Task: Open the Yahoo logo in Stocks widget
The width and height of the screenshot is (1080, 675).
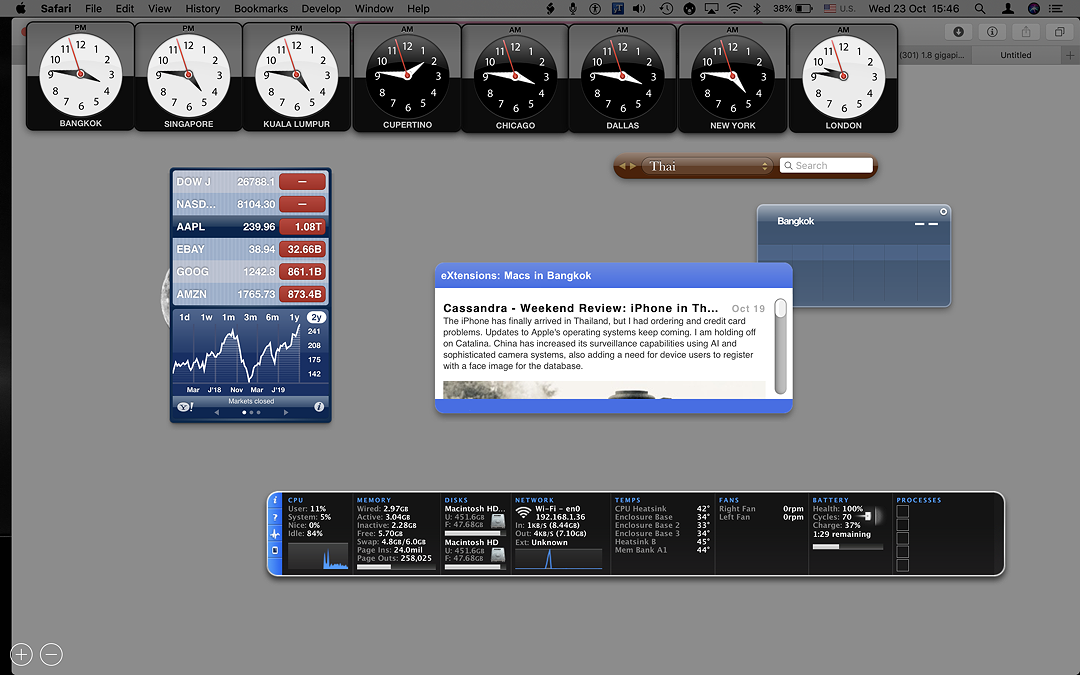Action: pos(185,407)
